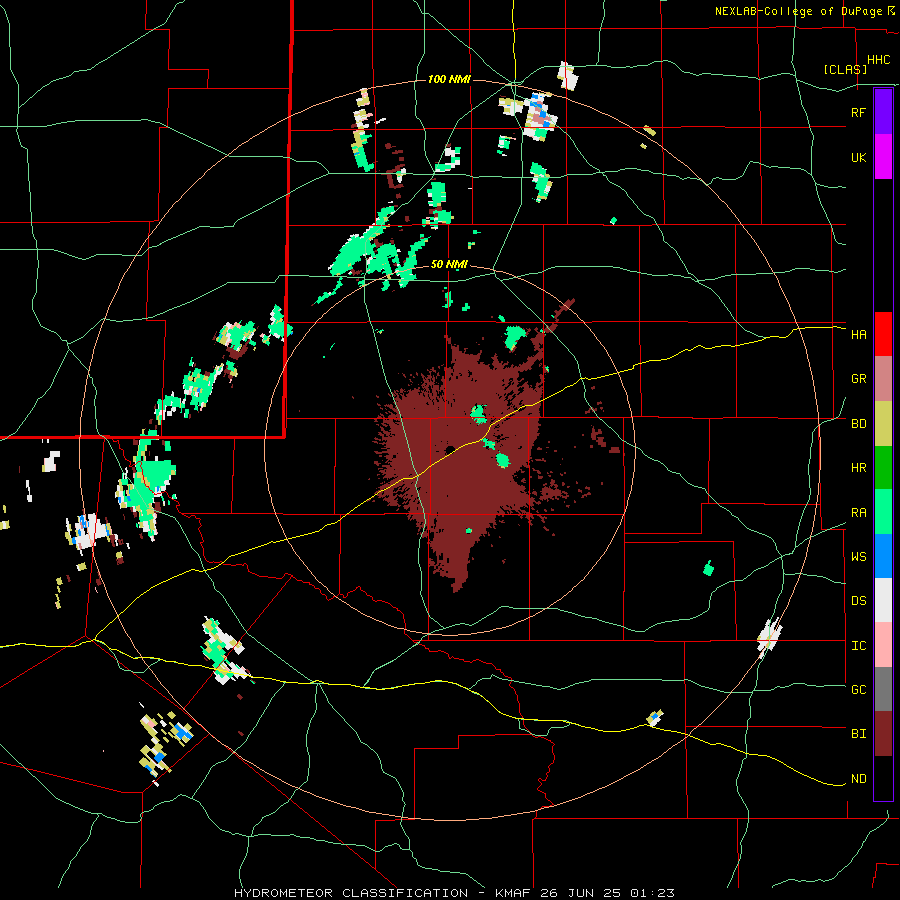
Task: Click the IC legend label
Action: pos(858,645)
